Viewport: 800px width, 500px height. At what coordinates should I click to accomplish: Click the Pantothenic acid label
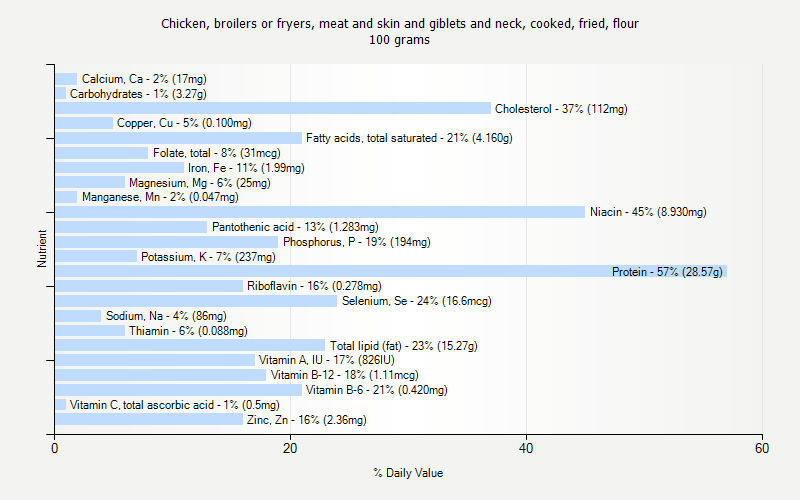(295, 227)
